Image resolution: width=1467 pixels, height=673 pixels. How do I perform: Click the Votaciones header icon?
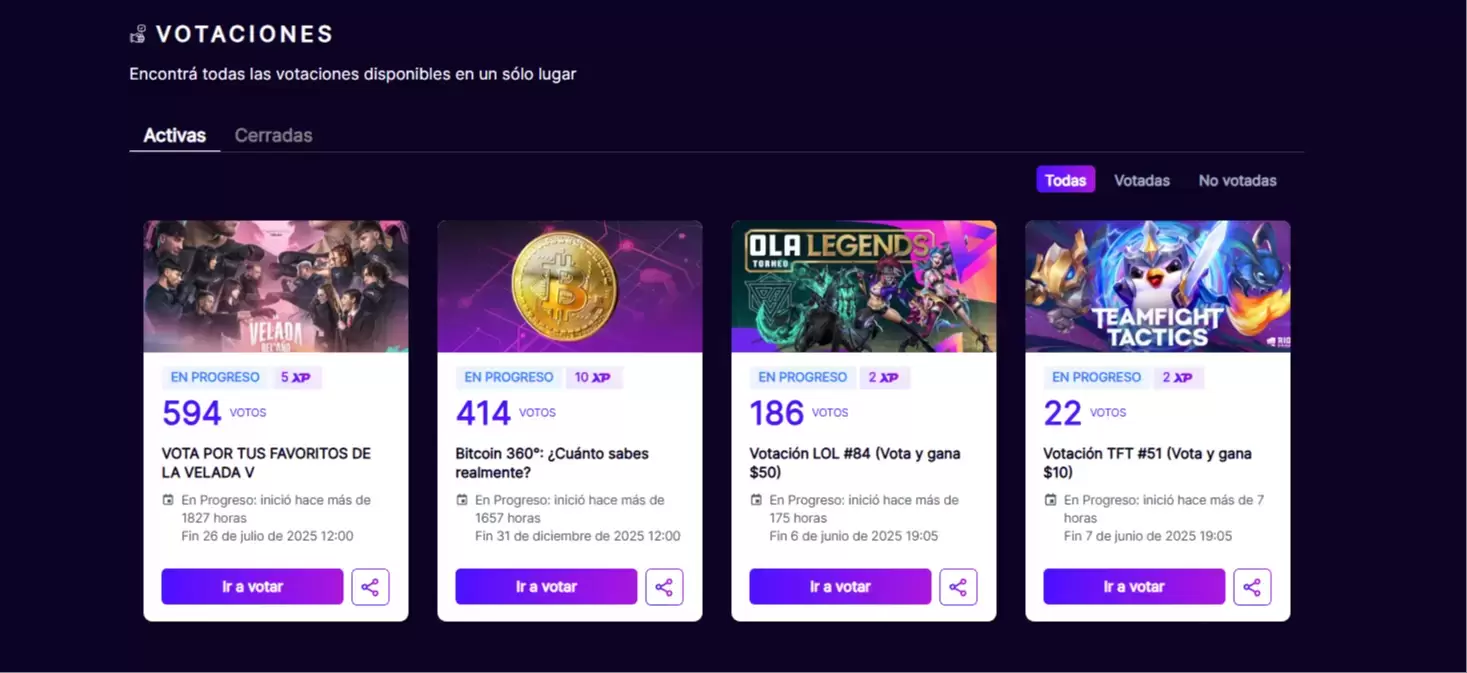pyautogui.click(x=138, y=34)
